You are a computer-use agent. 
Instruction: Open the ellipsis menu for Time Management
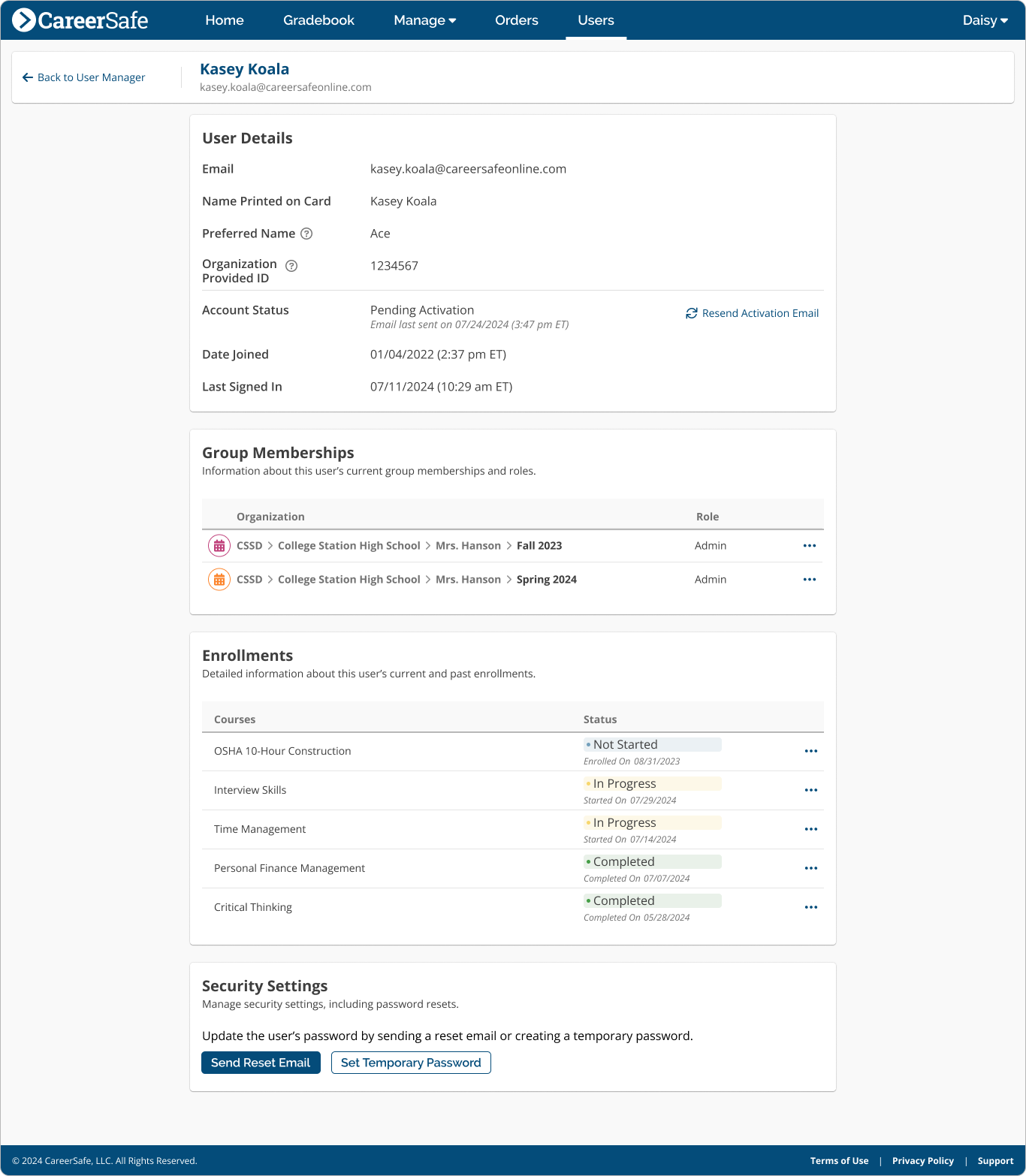(x=810, y=829)
